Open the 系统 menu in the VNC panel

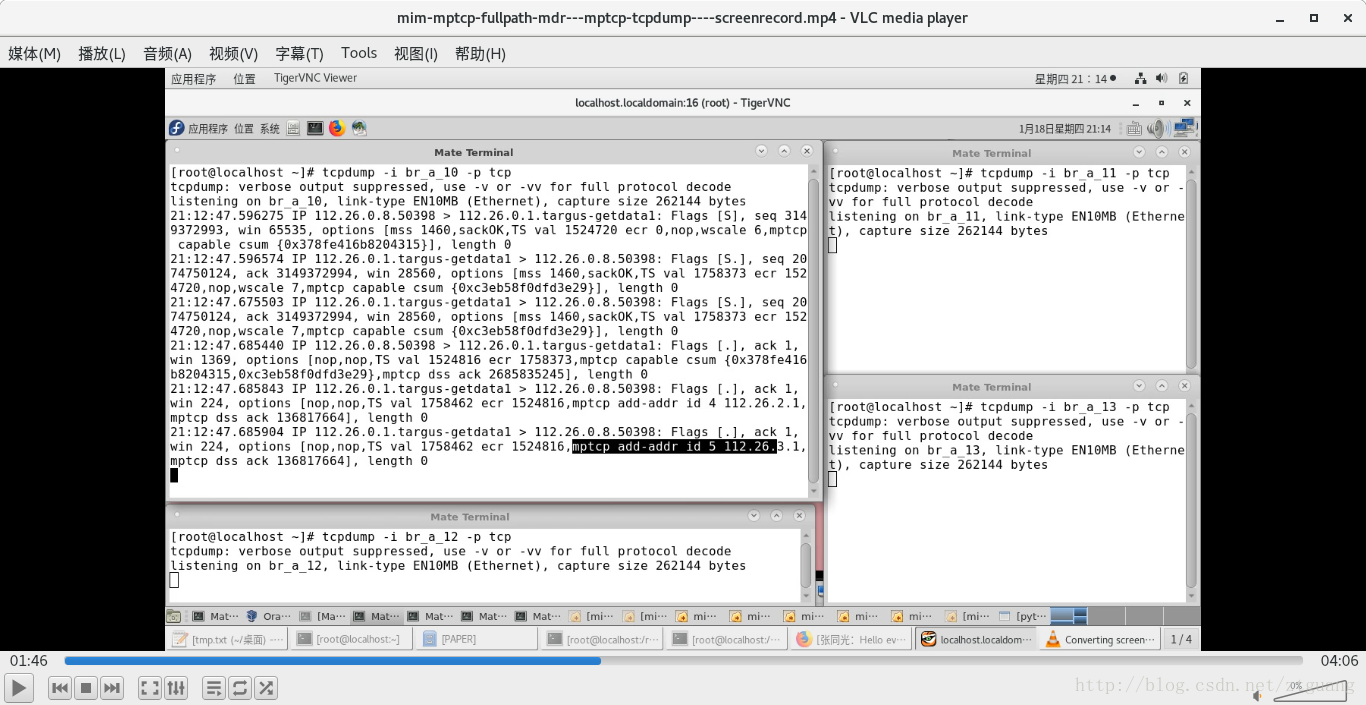coord(270,128)
